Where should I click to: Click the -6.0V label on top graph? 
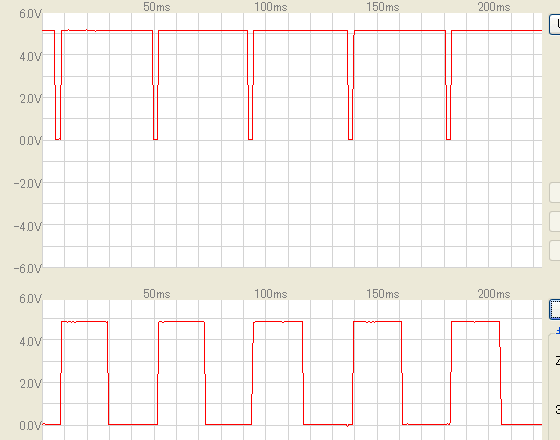[x=28, y=268]
